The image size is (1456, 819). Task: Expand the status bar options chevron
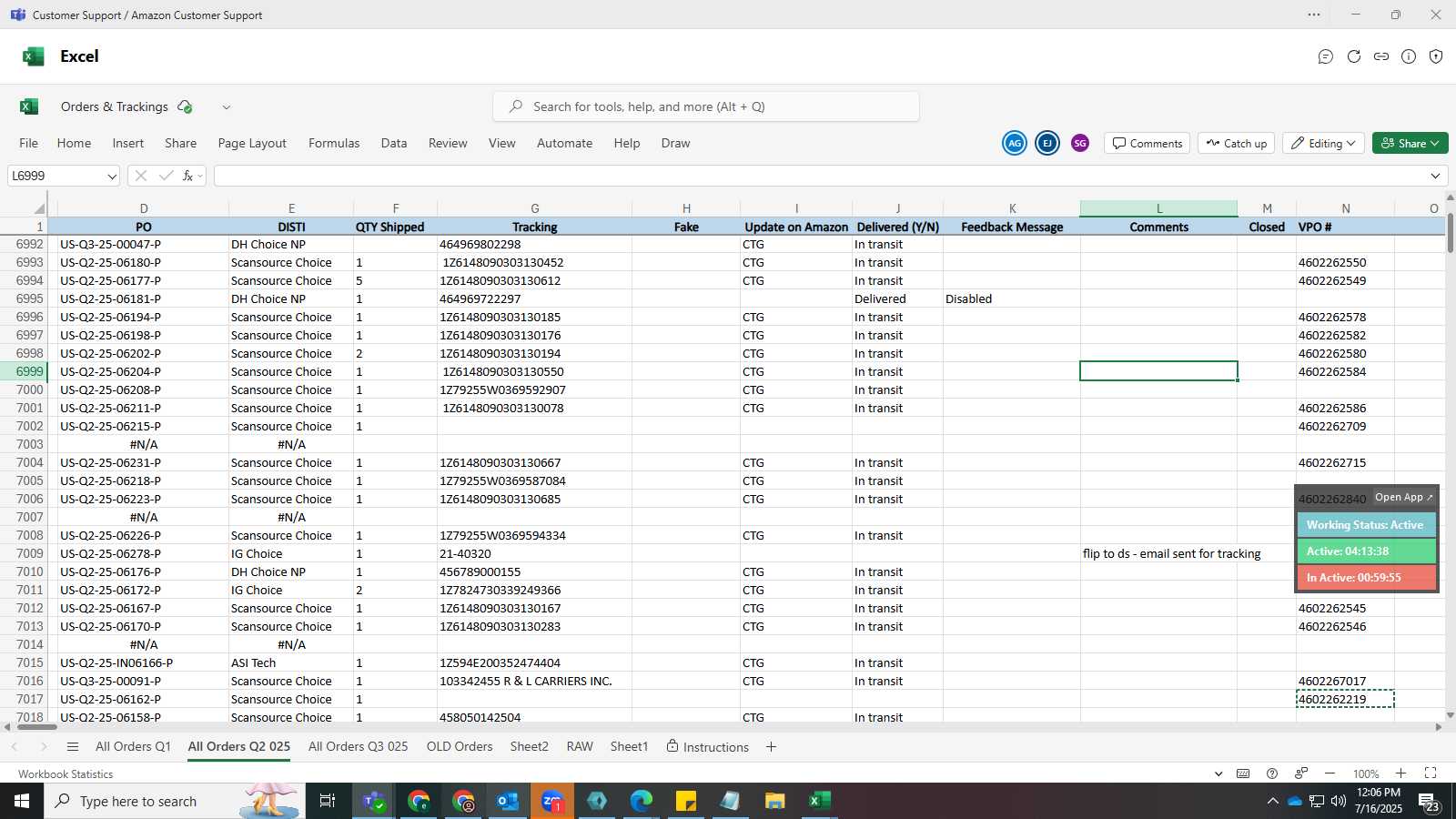click(1218, 773)
